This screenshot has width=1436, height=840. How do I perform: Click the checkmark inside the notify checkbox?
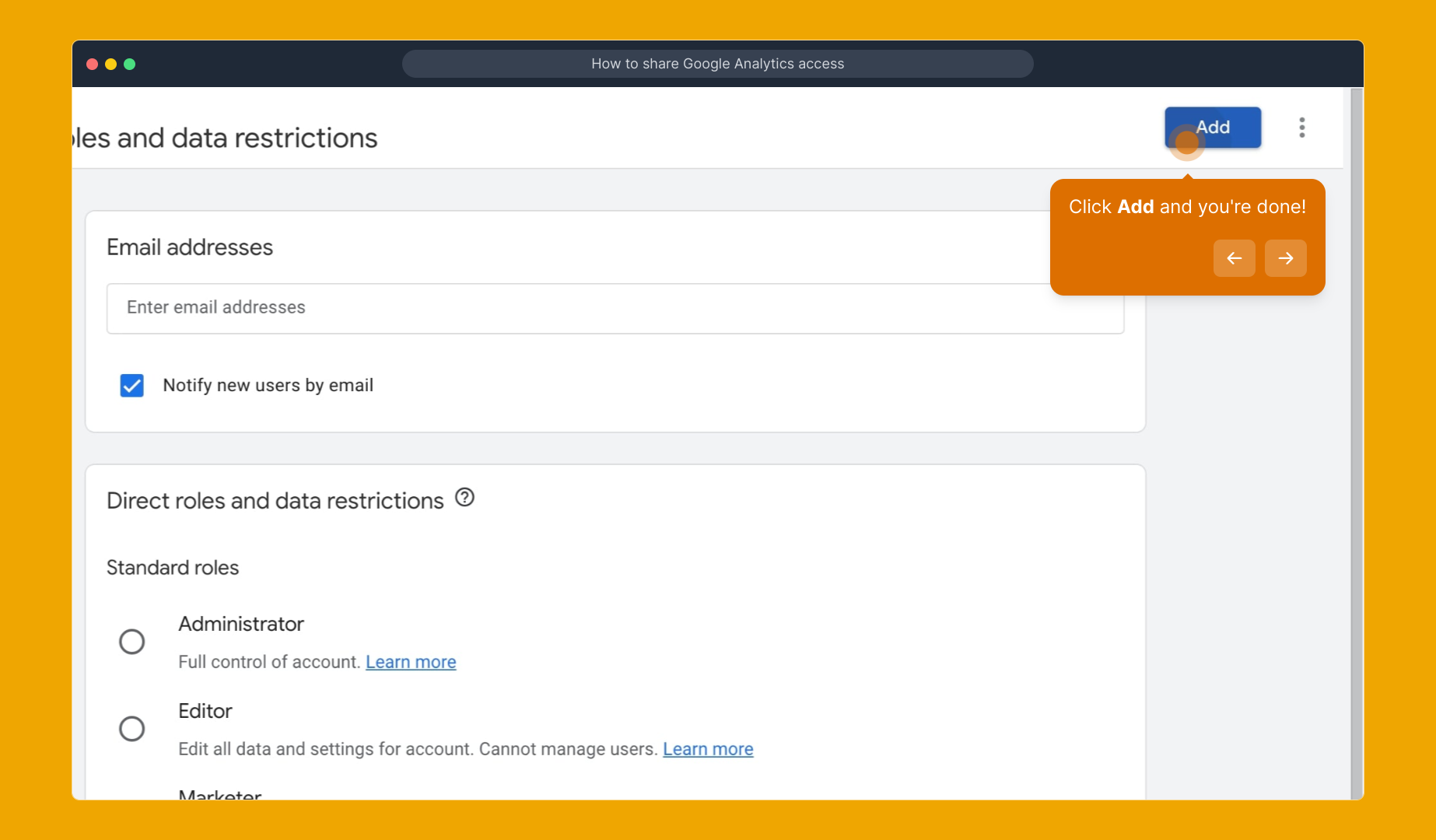point(132,385)
